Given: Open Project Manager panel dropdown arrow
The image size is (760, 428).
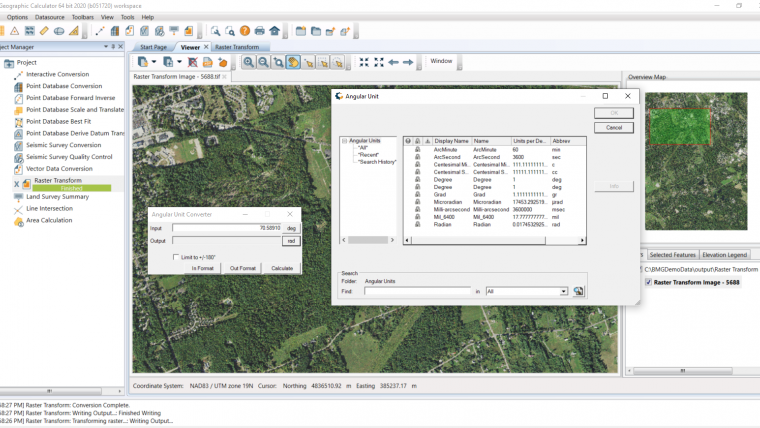Looking at the screenshot, I should (x=106, y=47).
